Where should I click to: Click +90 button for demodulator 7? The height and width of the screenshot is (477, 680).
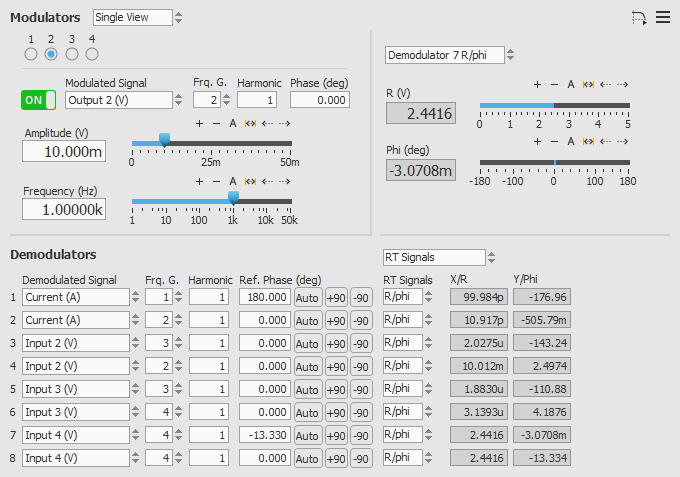[336, 436]
